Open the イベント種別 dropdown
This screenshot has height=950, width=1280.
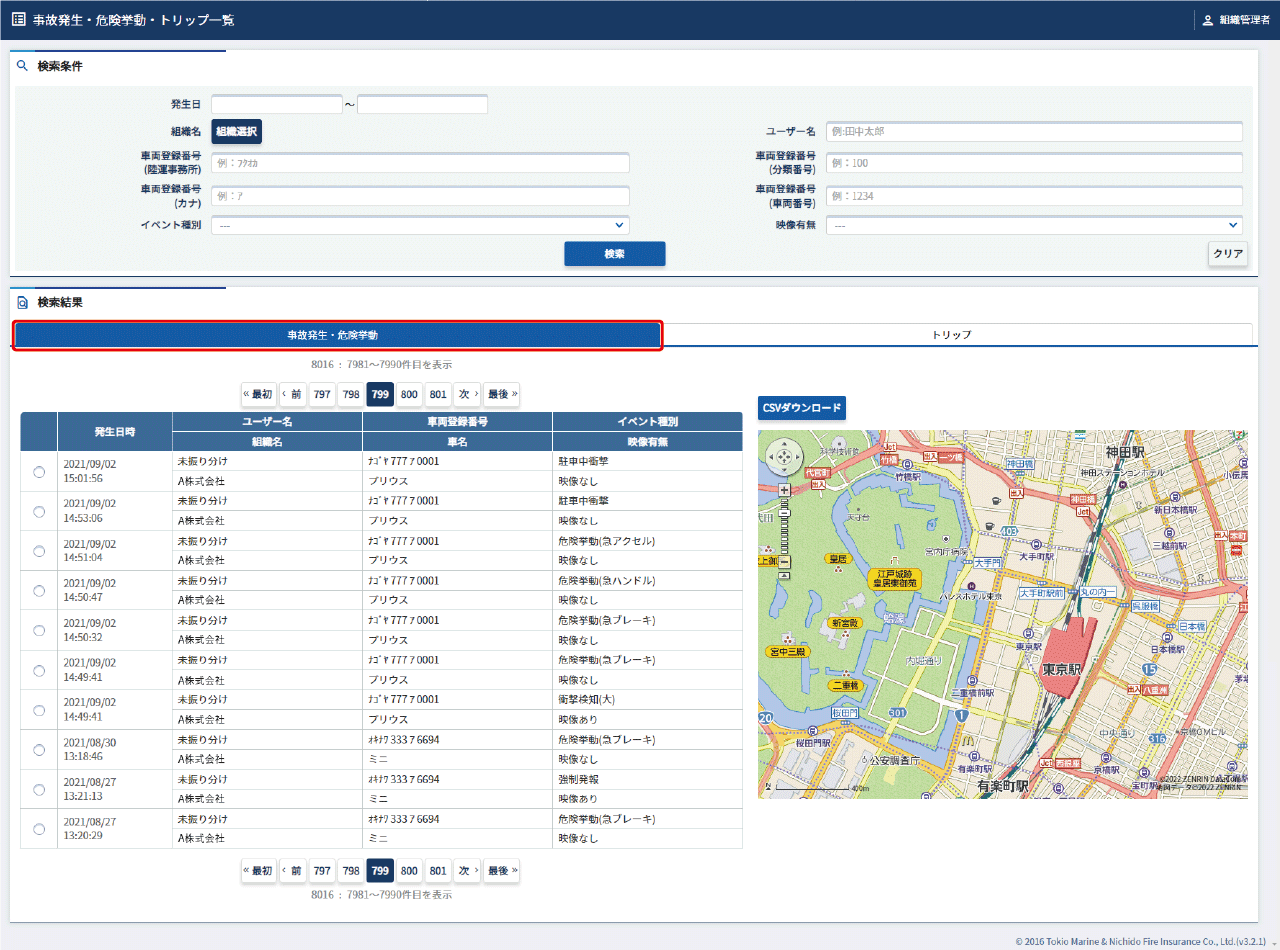point(420,226)
